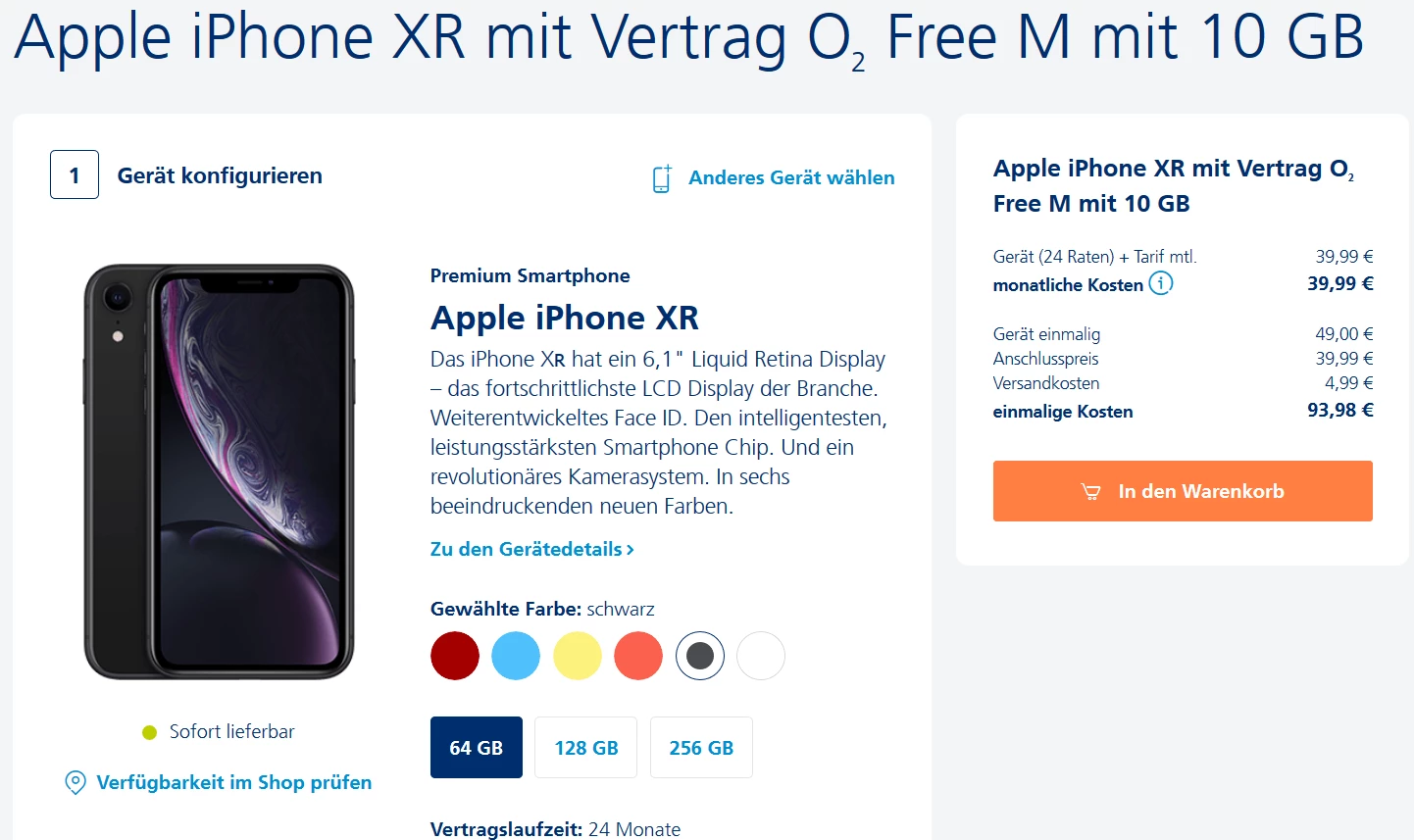Choose the 128 GB storage option
1414x840 pixels.
586,748
